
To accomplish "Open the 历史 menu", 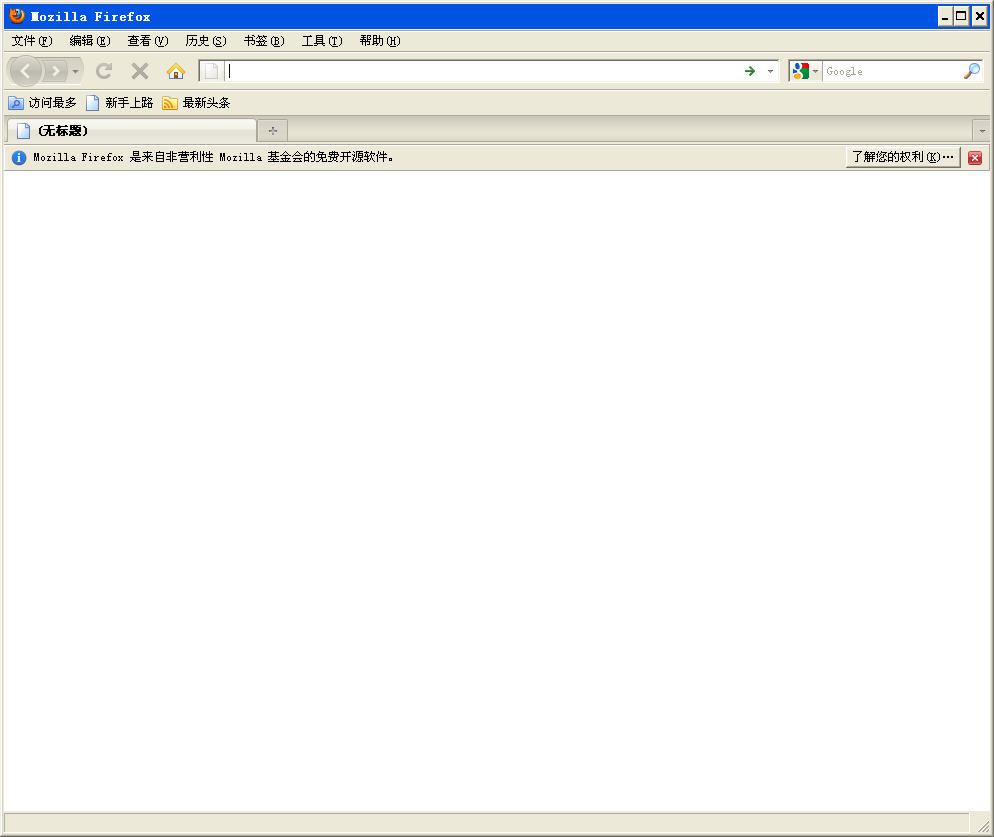I will point(205,41).
